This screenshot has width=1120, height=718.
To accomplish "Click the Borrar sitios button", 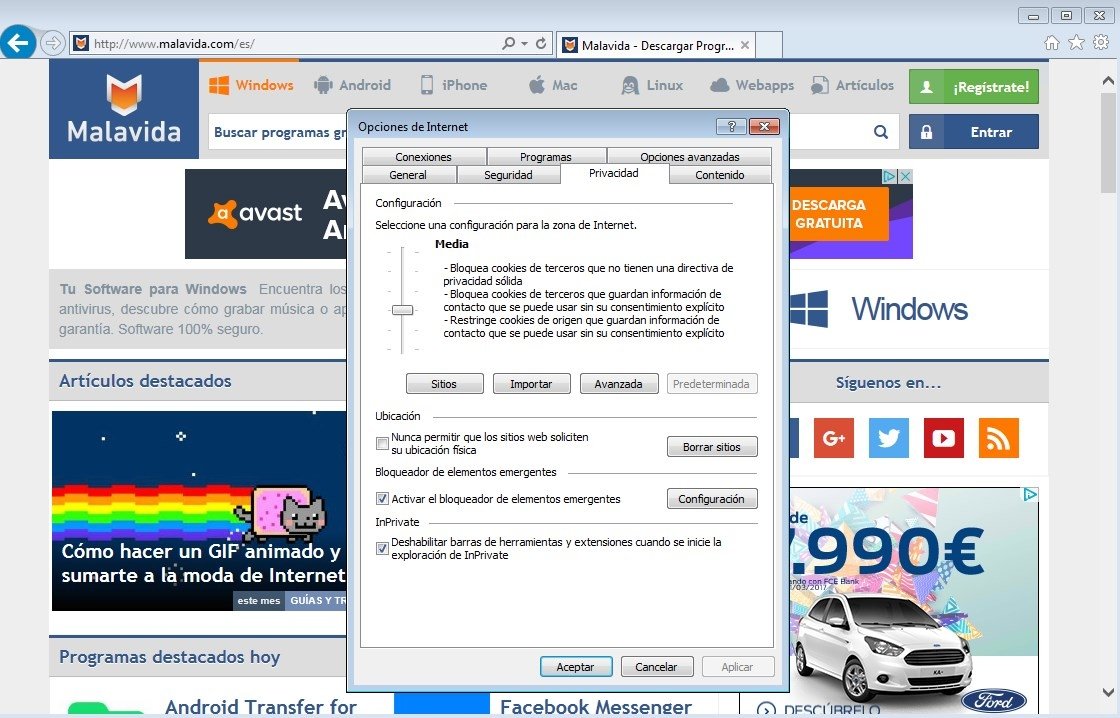I will [712, 447].
